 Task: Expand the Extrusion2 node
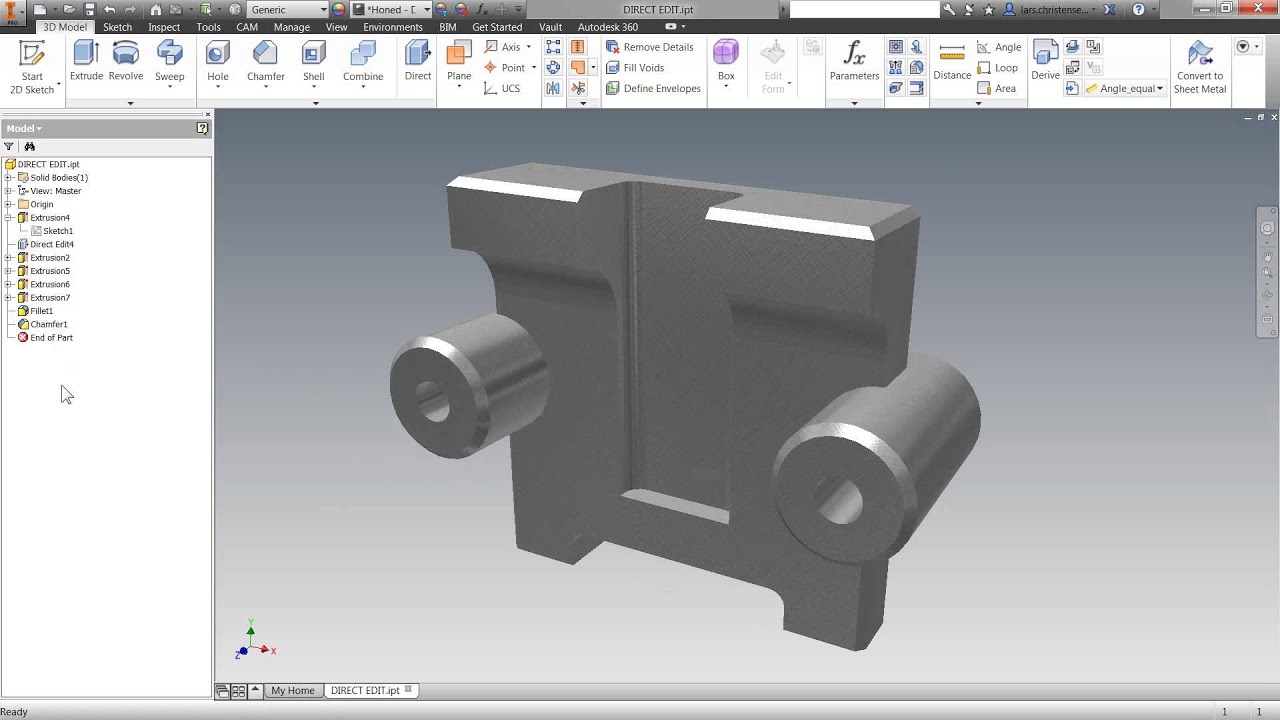[8, 257]
